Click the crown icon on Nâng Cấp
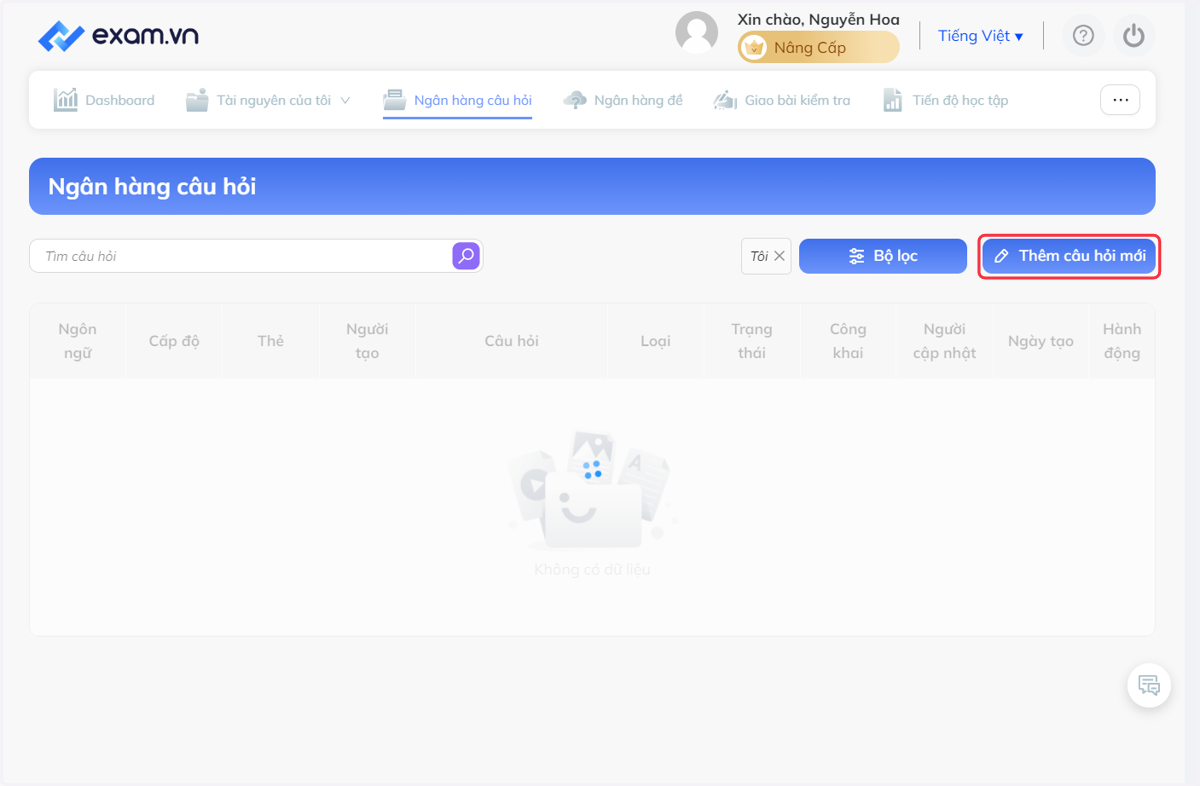1200x786 pixels. [x=755, y=47]
